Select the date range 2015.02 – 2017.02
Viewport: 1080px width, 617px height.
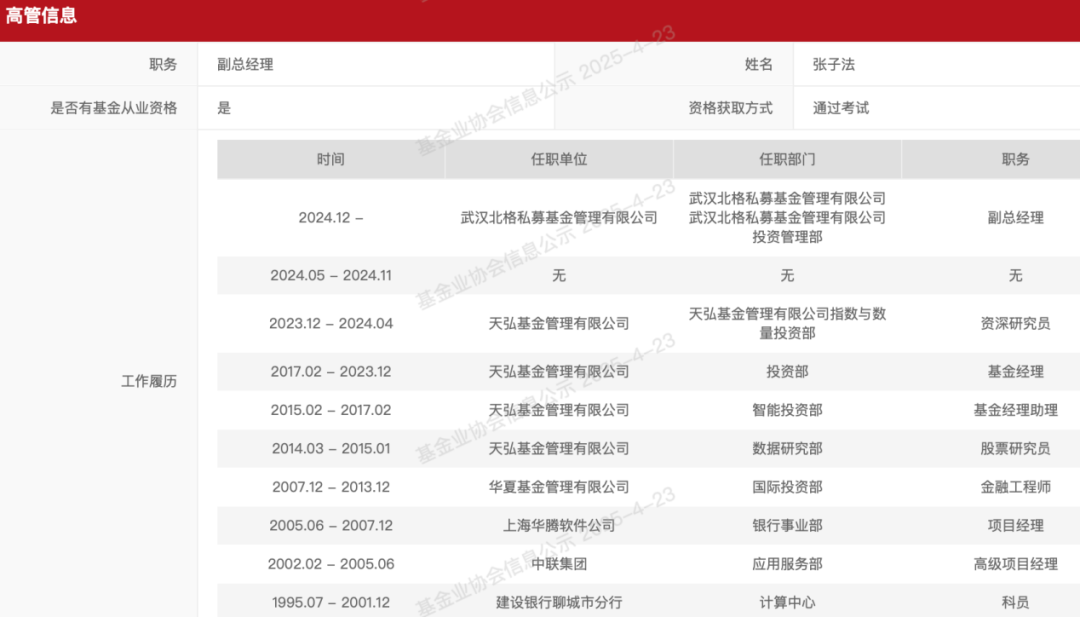tap(331, 410)
